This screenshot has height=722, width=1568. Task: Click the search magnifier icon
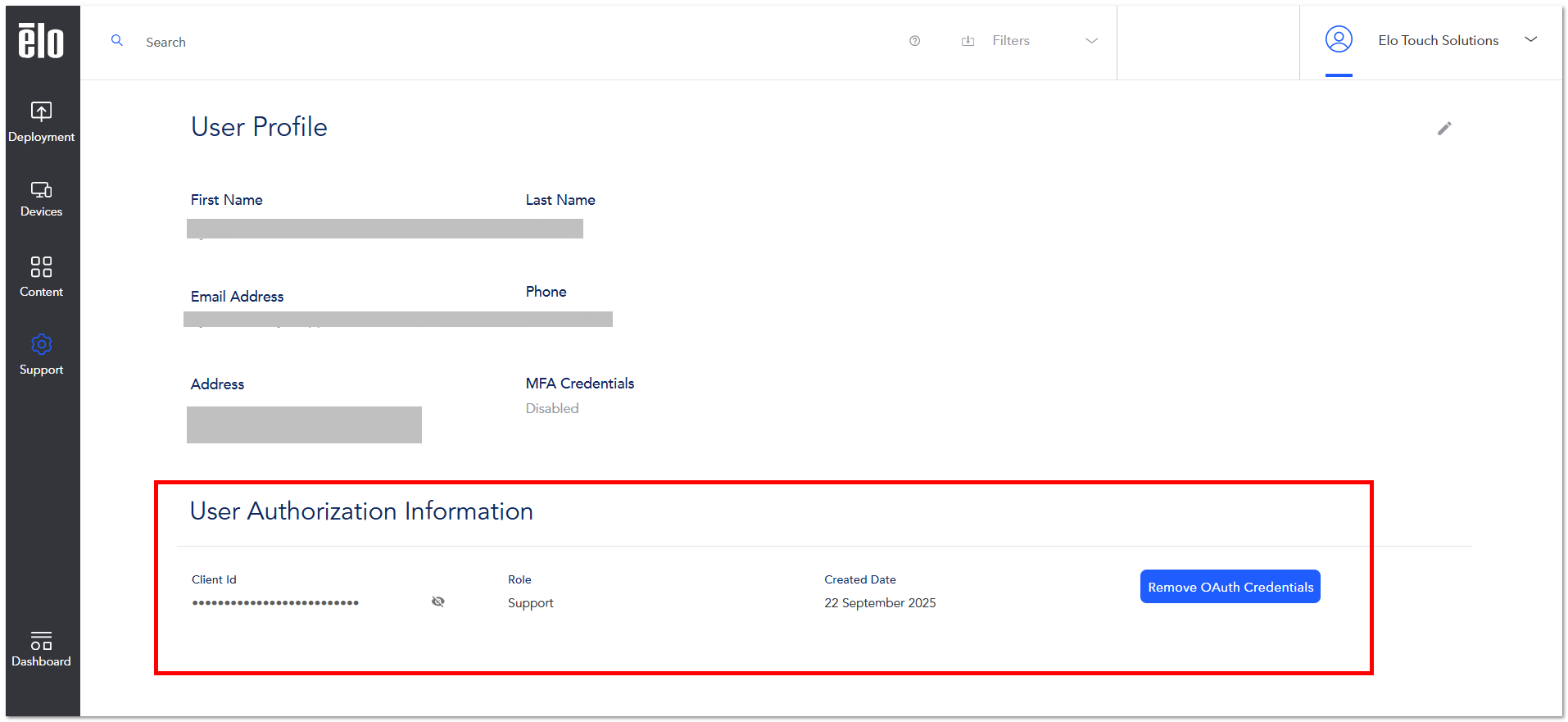117,40
